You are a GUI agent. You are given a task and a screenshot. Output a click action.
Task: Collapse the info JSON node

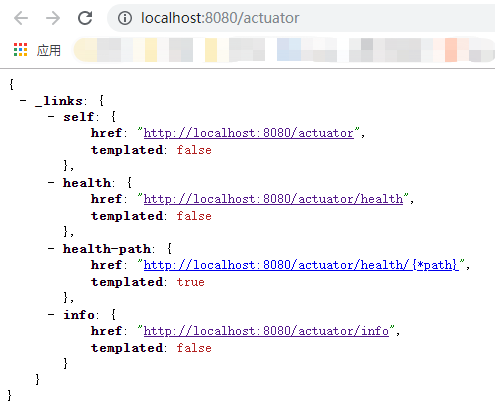51,314
